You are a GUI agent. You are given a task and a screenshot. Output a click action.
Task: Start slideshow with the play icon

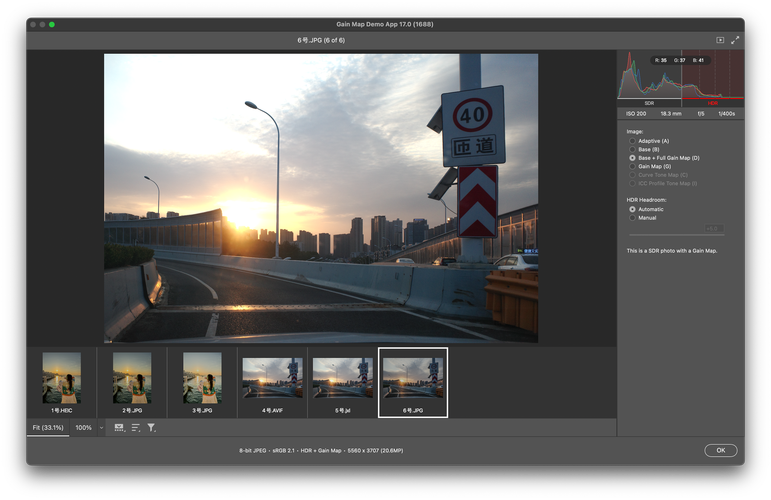pyautogui.click(x=719, y=40)
